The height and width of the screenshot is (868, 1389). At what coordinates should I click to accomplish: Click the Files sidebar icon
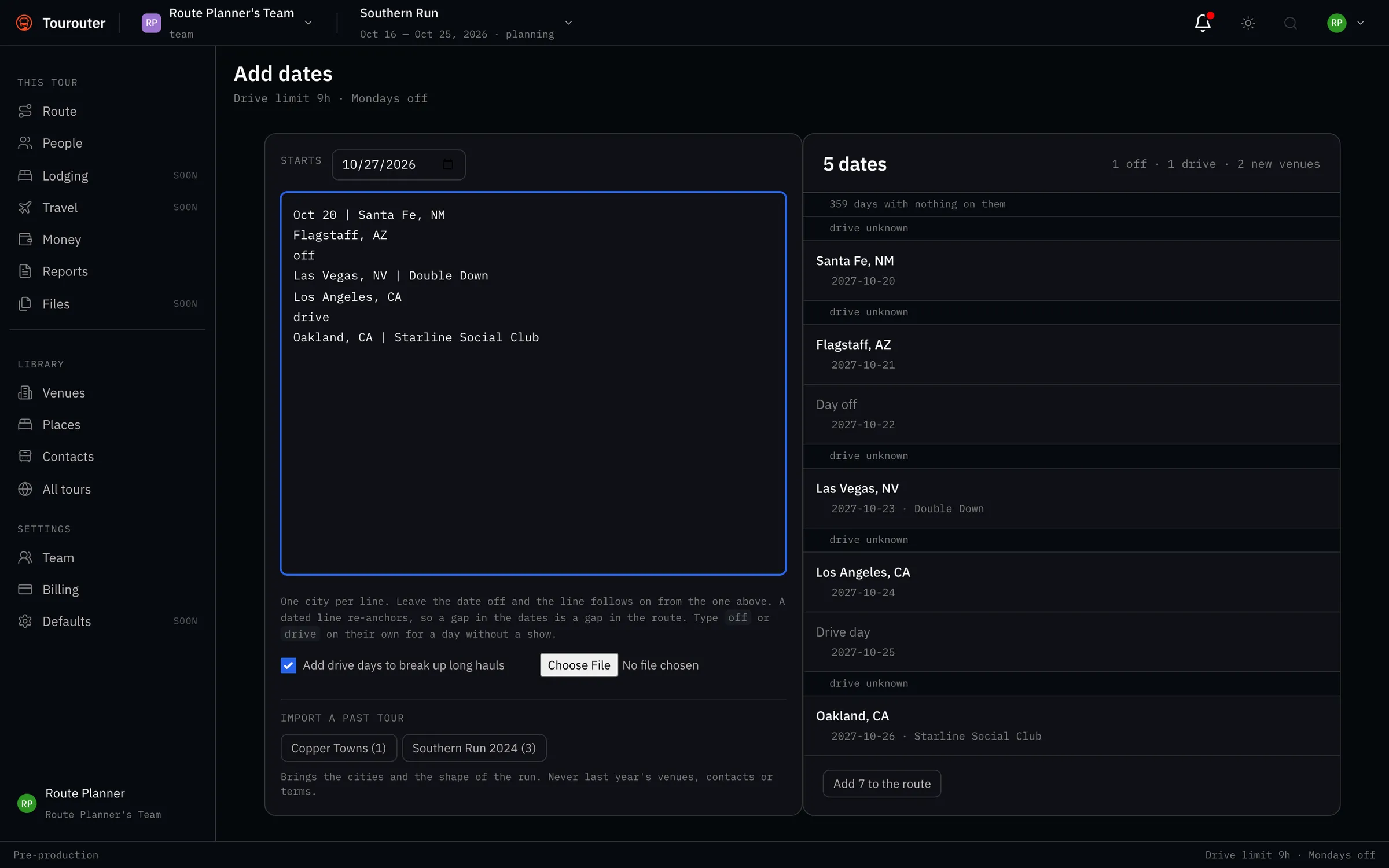click(x=25, y=304)
